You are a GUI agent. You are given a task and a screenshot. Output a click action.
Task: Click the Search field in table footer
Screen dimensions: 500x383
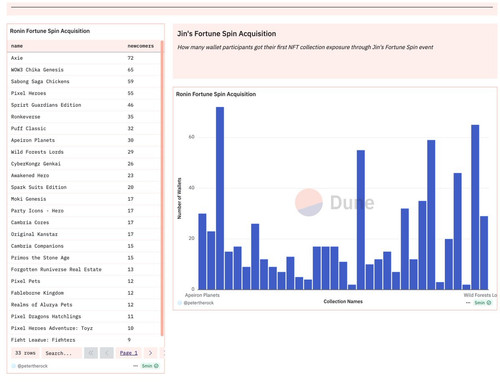(x=62, y=353)
